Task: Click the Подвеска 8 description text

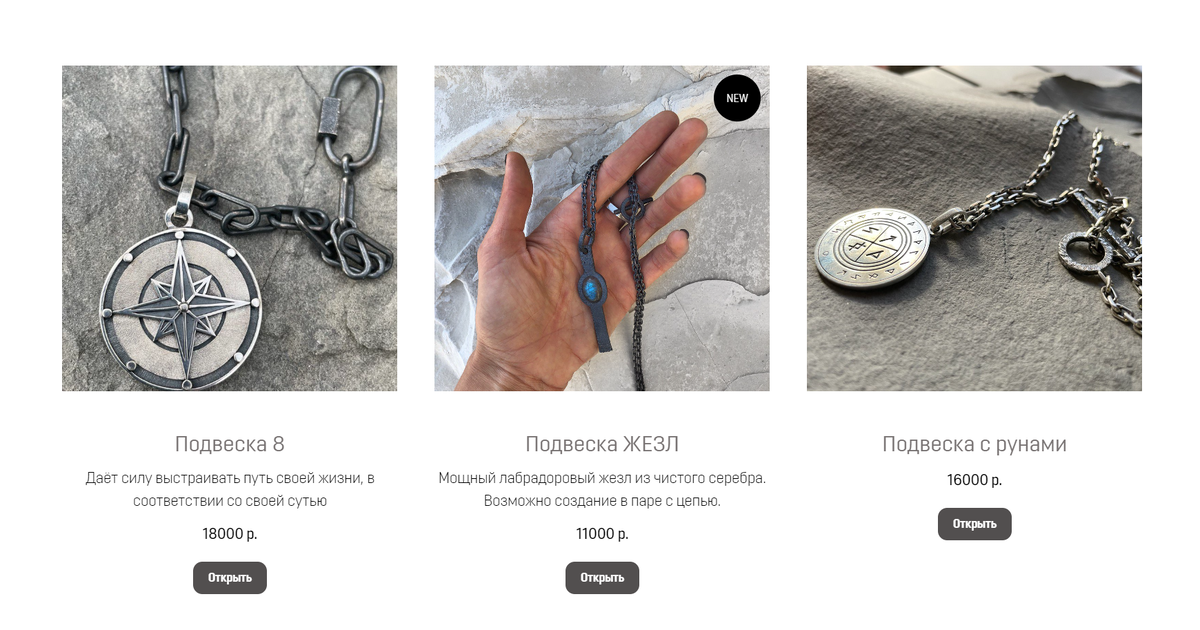Action: pos(230,490)
